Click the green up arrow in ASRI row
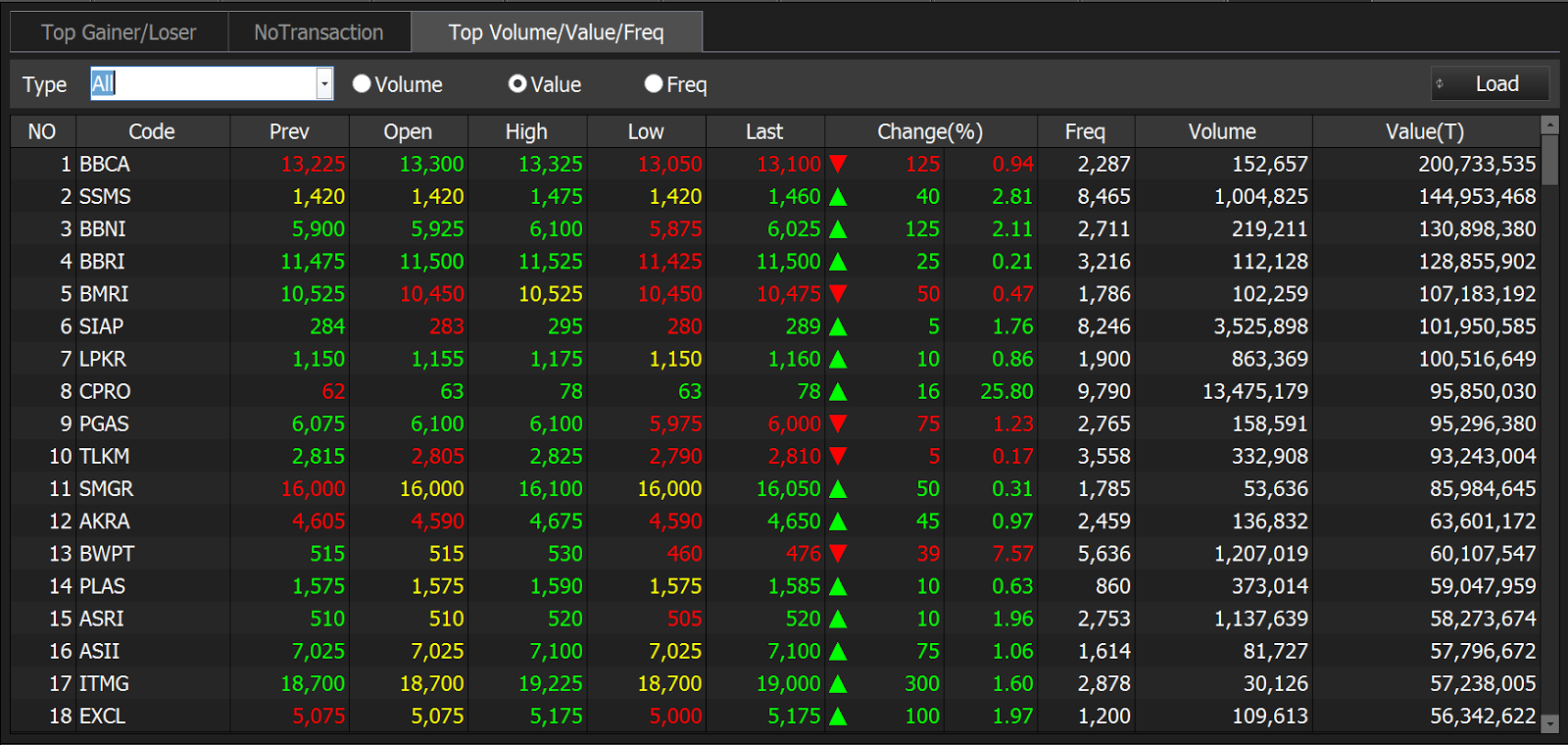 (x=838, y=619)
